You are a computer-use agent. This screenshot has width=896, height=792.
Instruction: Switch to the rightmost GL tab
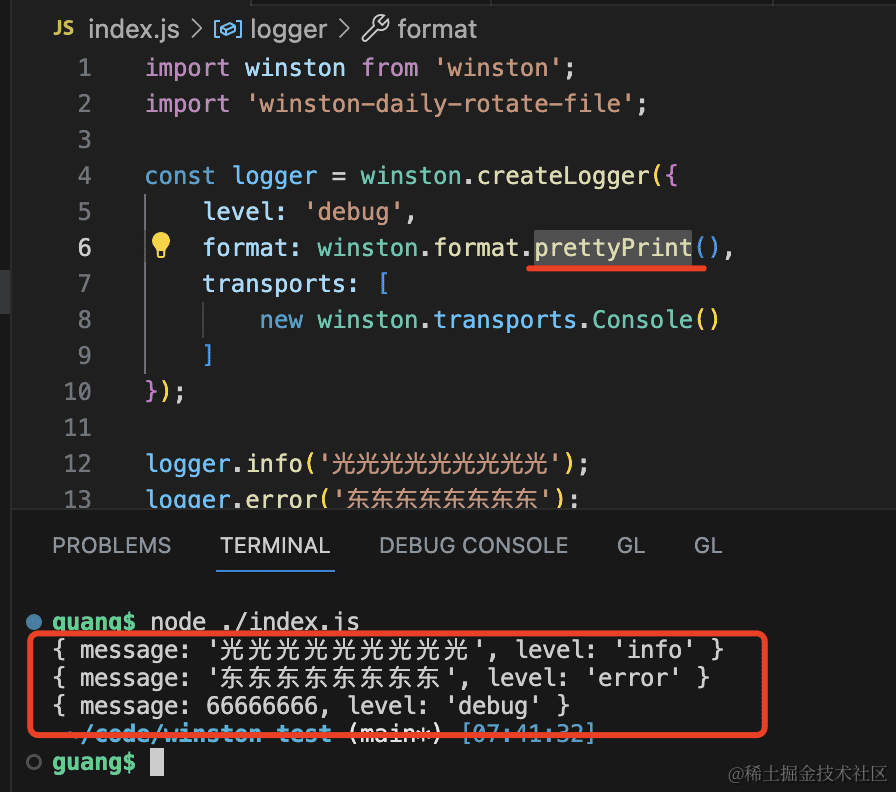click(708, 546)
